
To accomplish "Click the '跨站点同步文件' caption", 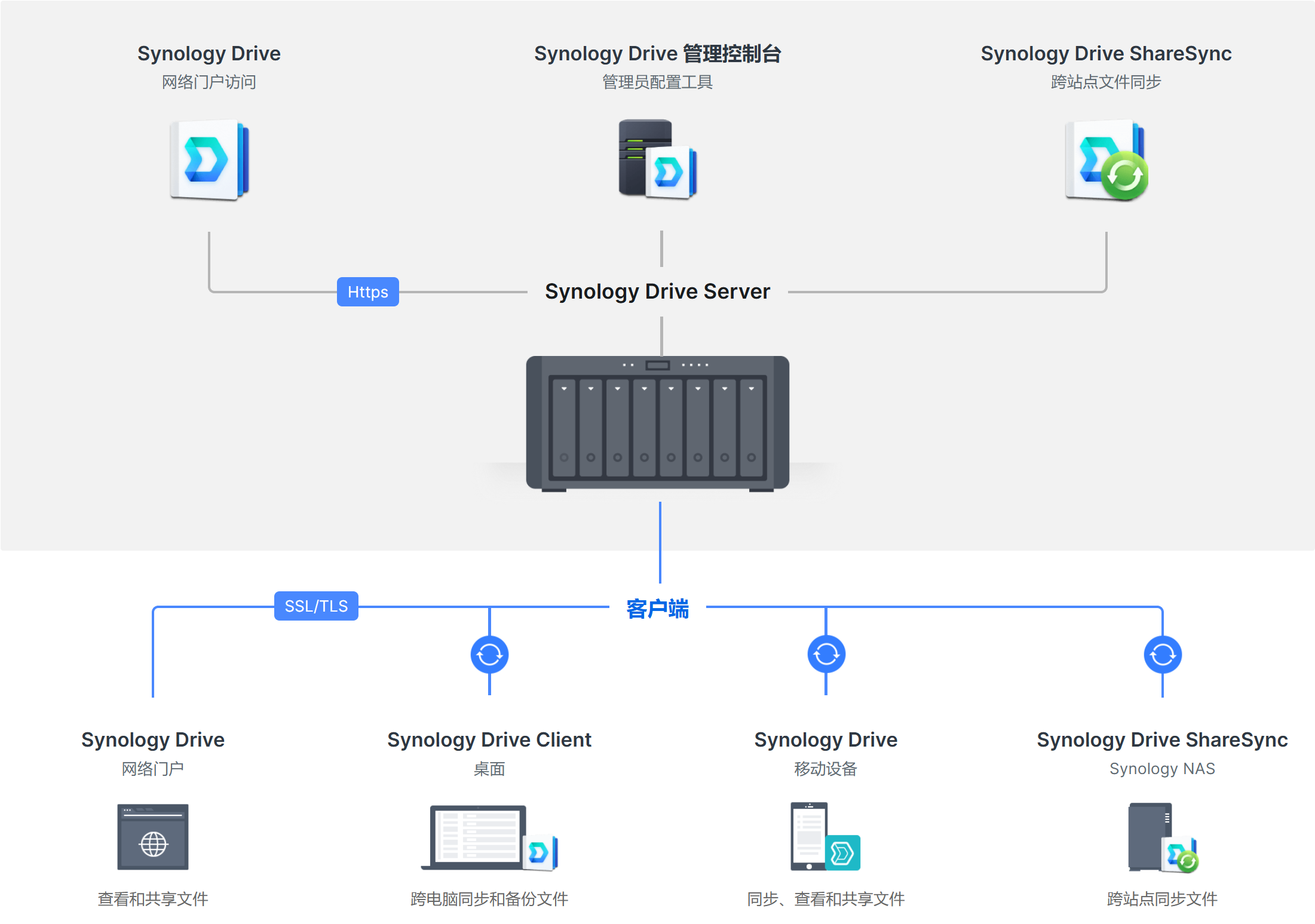I will [x=1163, y=899].
